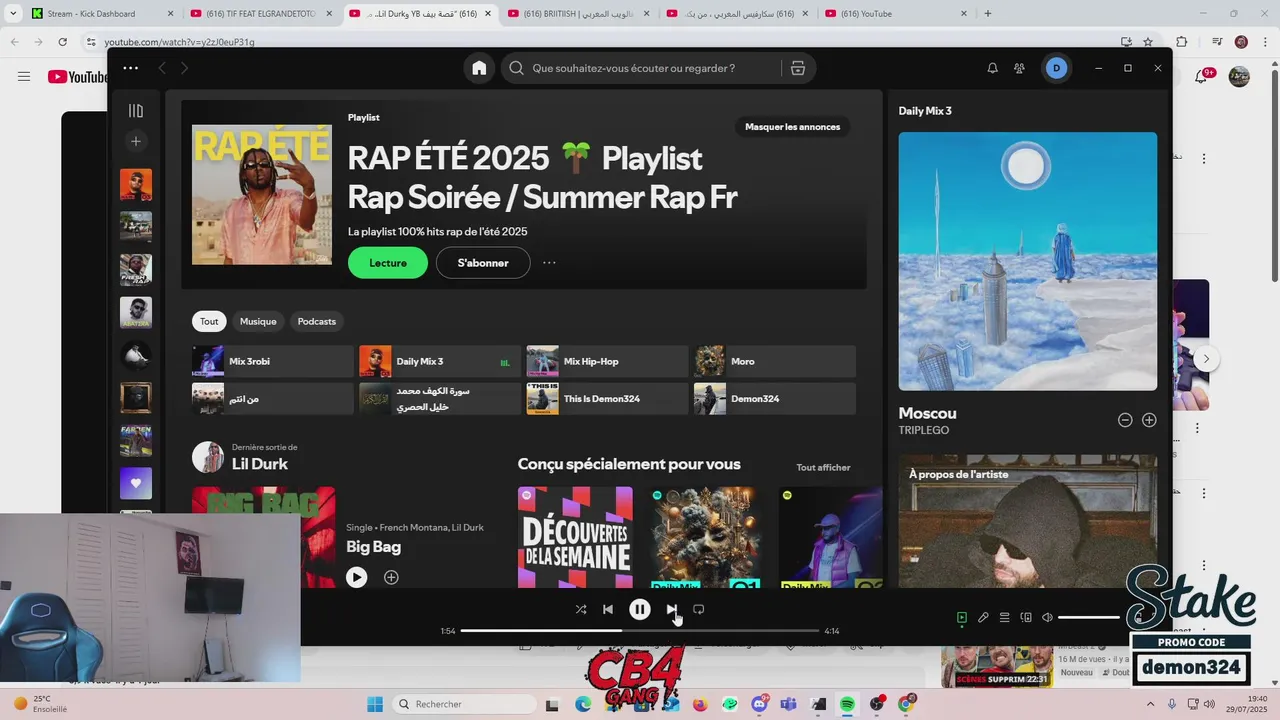Play the Big Bag single
This screenshot has height=720, width=1280.
pos(357,577)
